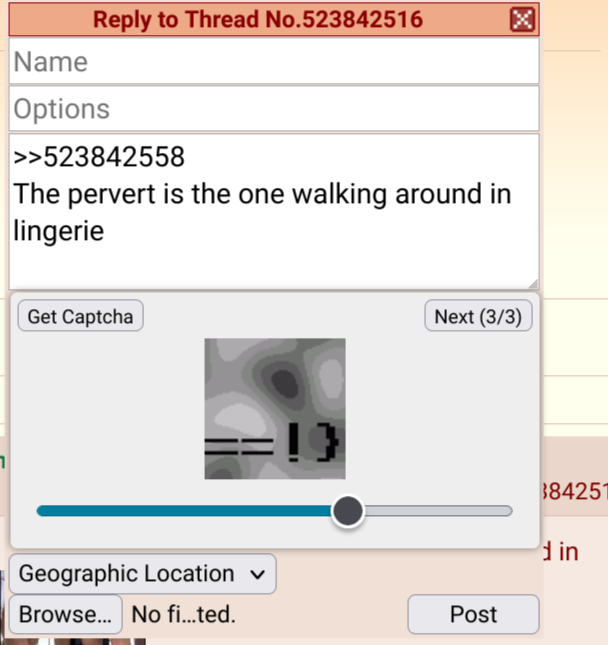Image resolution: width=608 pixels, height=645 pixels.
Task: Click the Post button
Action: pos(473,614)
